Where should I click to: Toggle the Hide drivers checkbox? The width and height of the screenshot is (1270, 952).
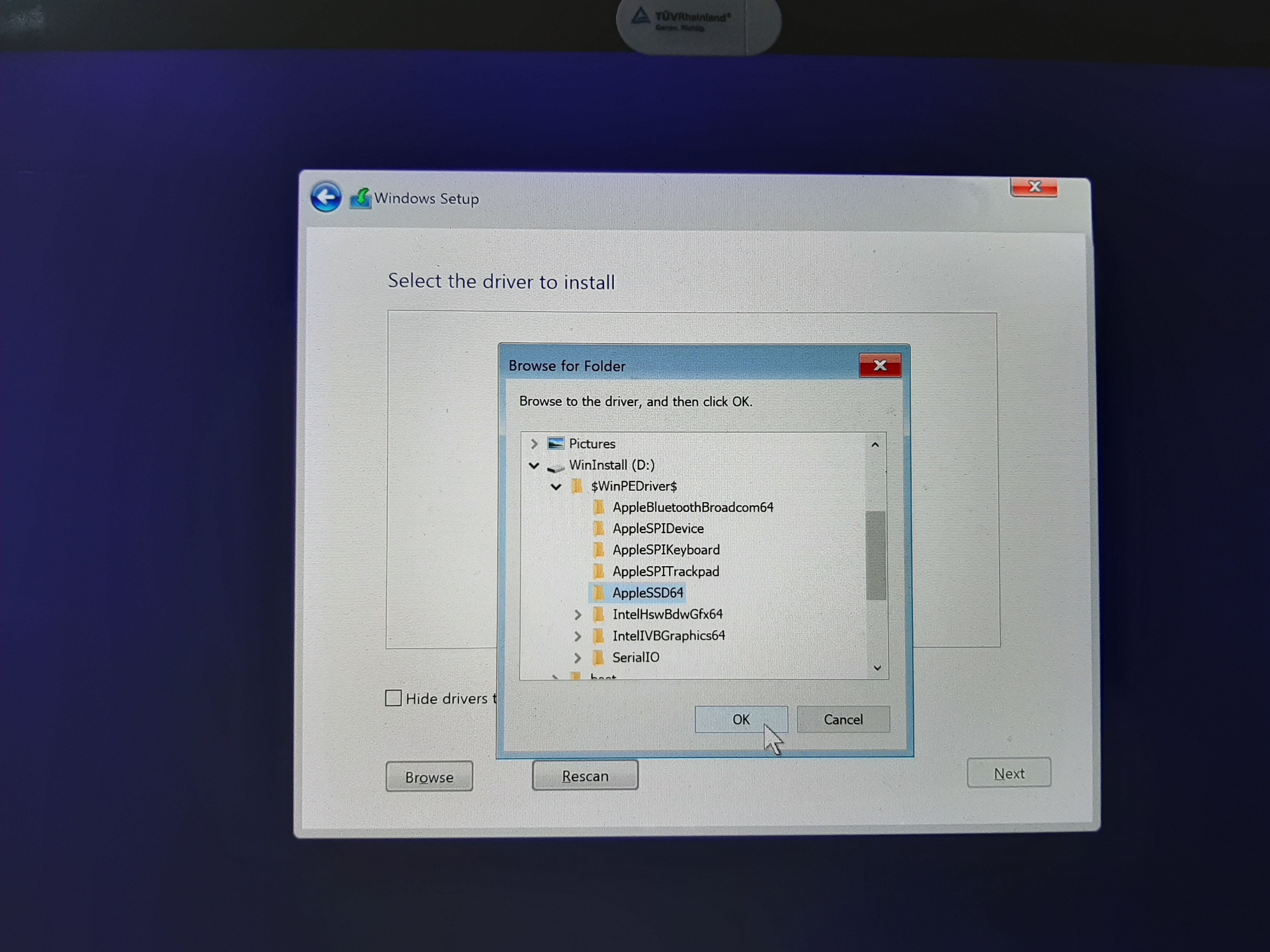click(x=393, y=698)
